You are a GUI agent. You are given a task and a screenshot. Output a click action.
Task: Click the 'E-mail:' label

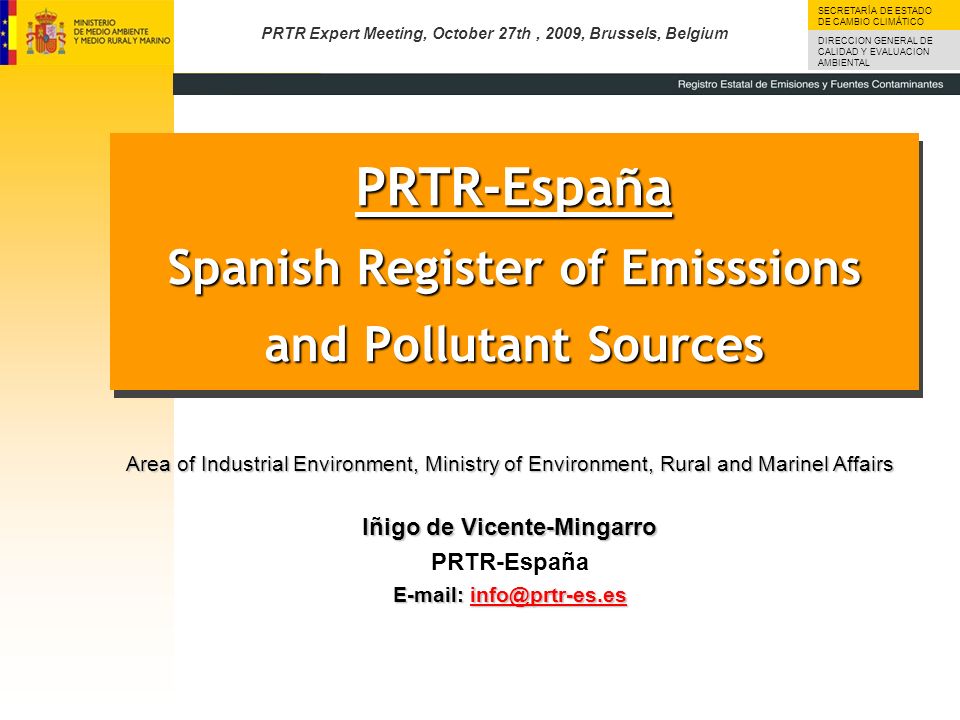(x=429, y=595)
